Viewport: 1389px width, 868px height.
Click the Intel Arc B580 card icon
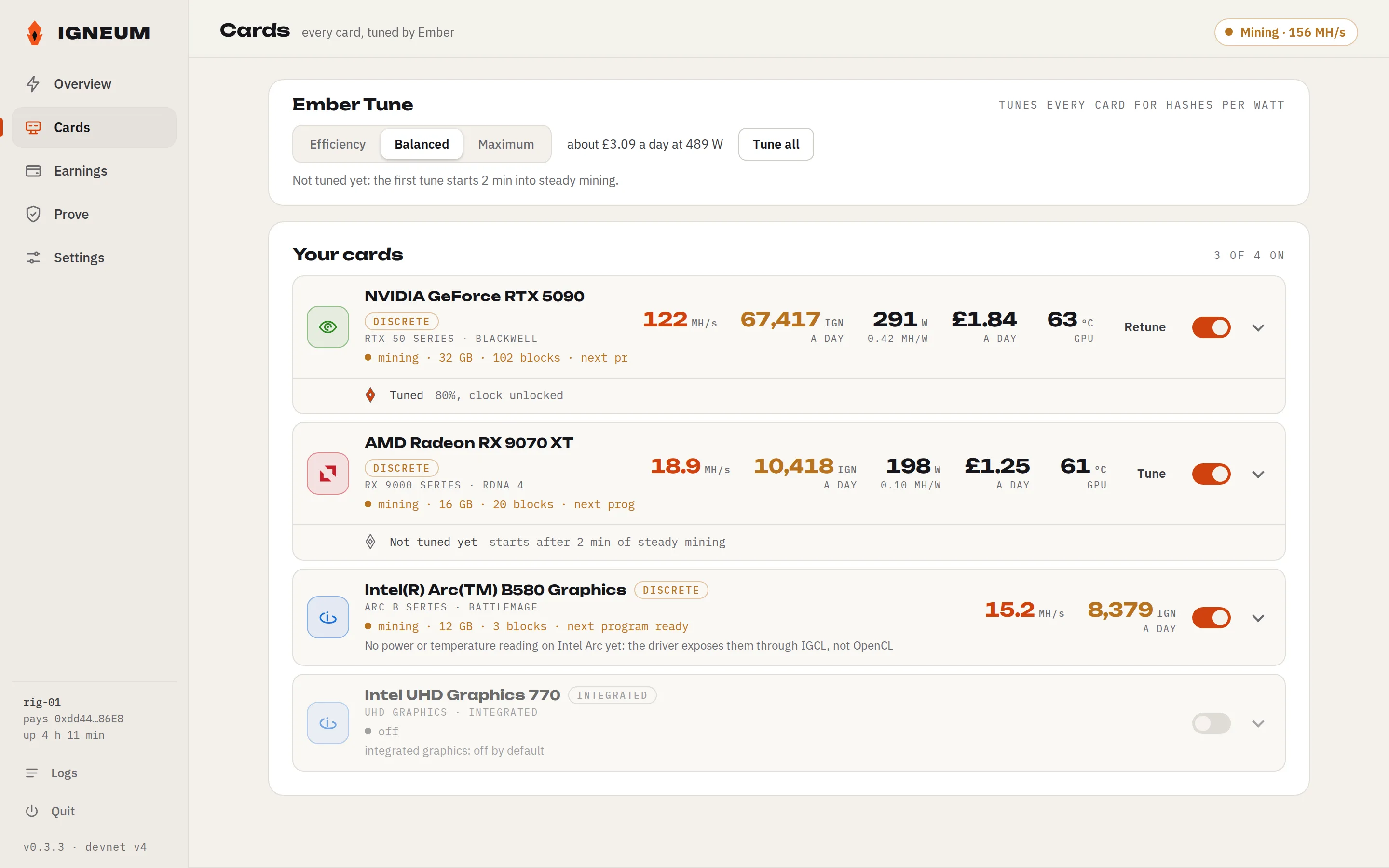pos(328,617)
